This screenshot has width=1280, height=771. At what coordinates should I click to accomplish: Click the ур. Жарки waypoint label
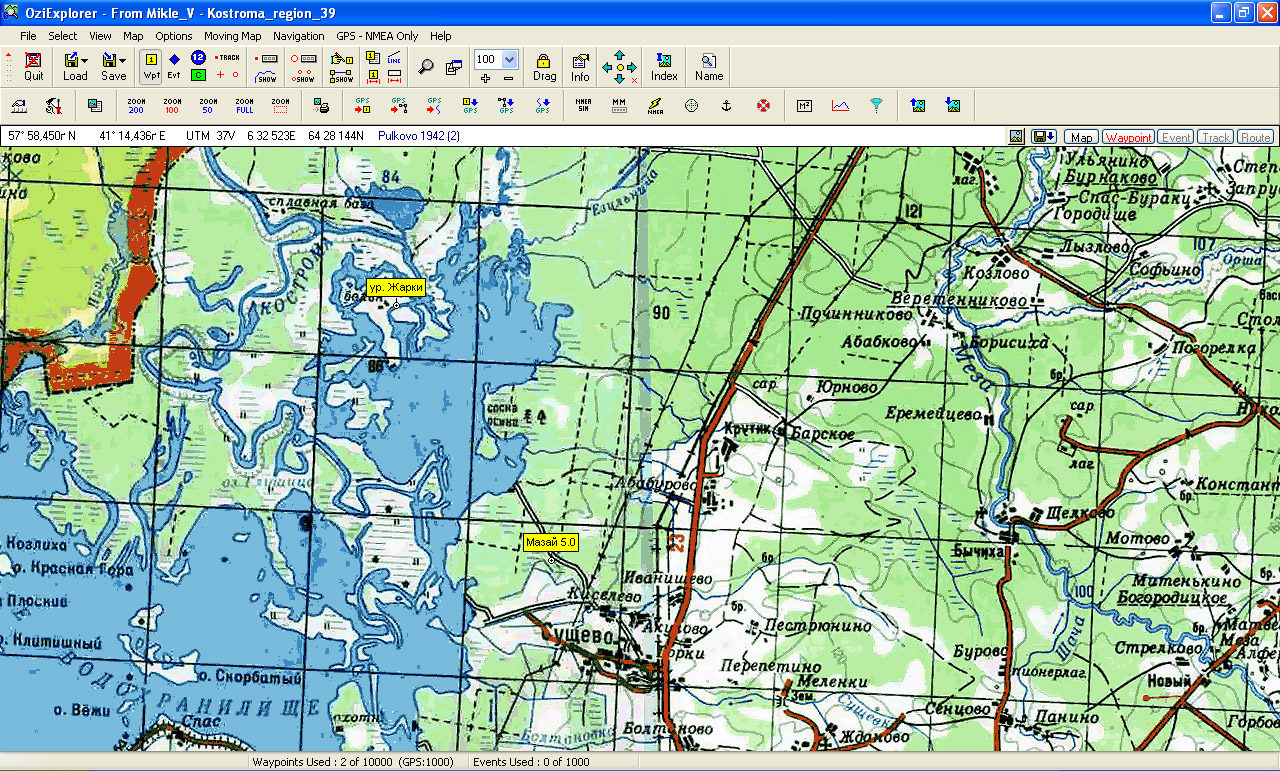[396, 287]
